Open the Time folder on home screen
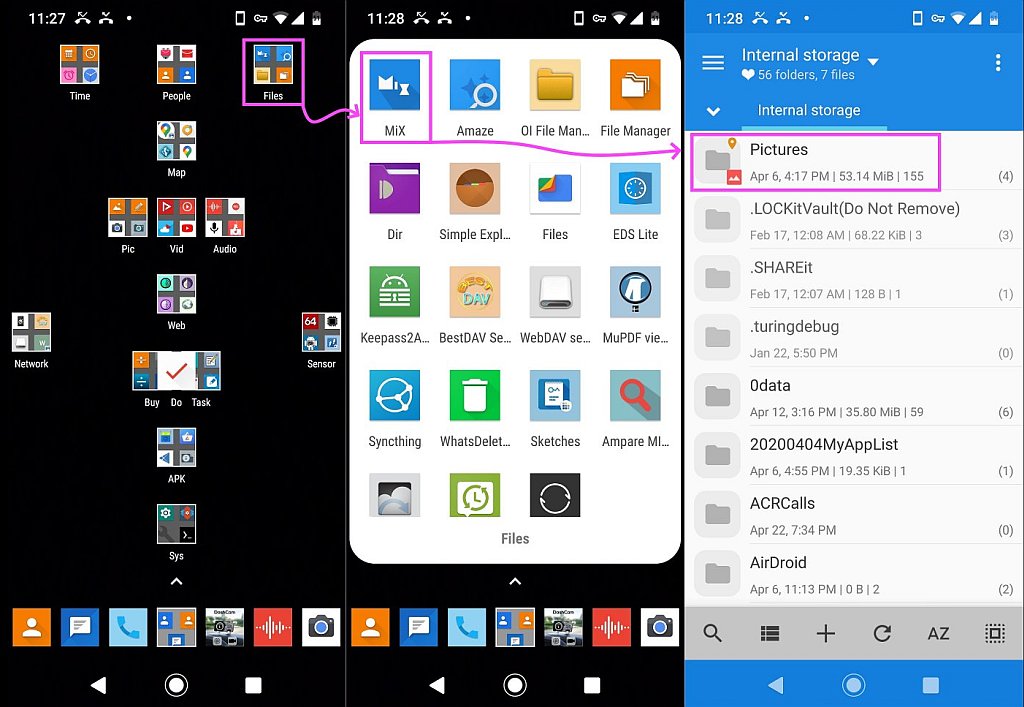The height and width of the screenshot is (707, 1024). pos(80,64)
